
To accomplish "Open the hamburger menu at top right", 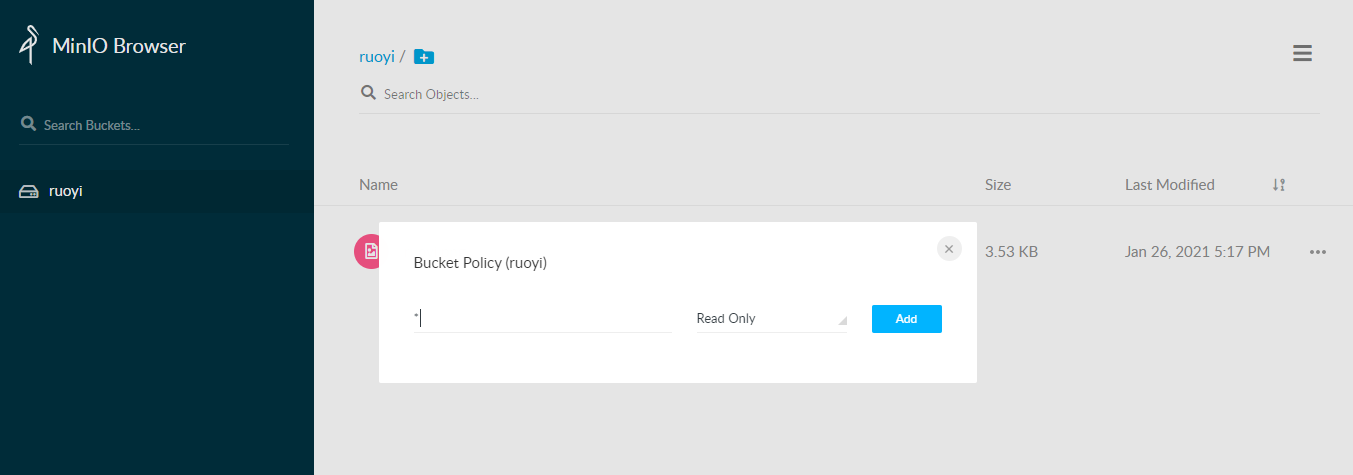I will click(1302, 54).
